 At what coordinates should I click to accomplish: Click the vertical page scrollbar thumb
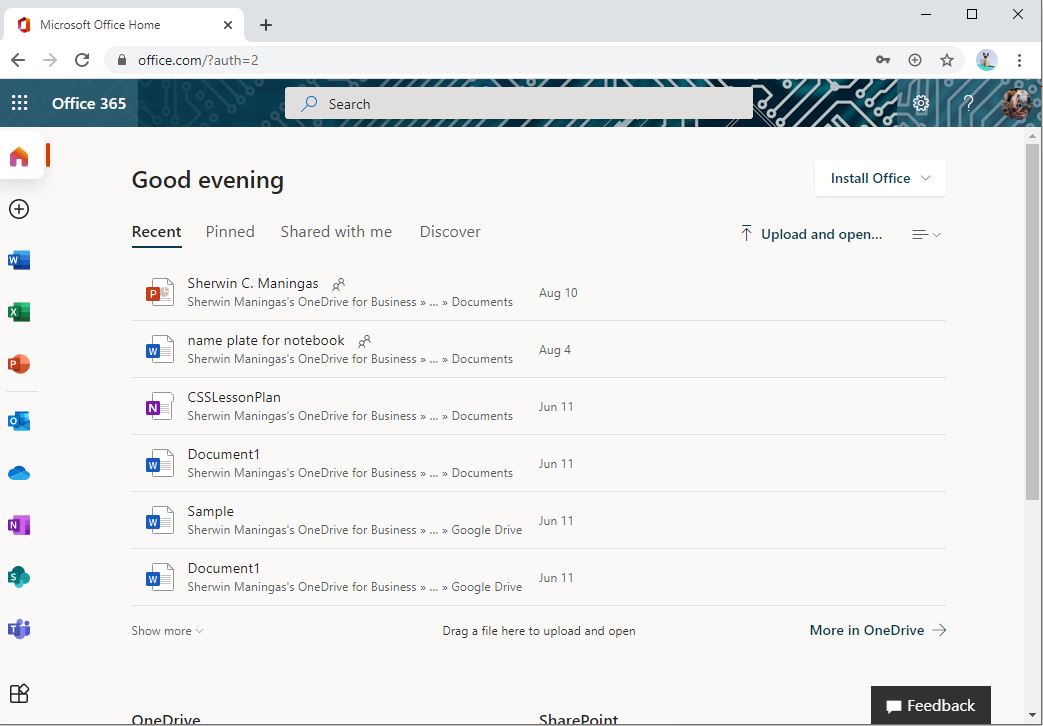1032,321
